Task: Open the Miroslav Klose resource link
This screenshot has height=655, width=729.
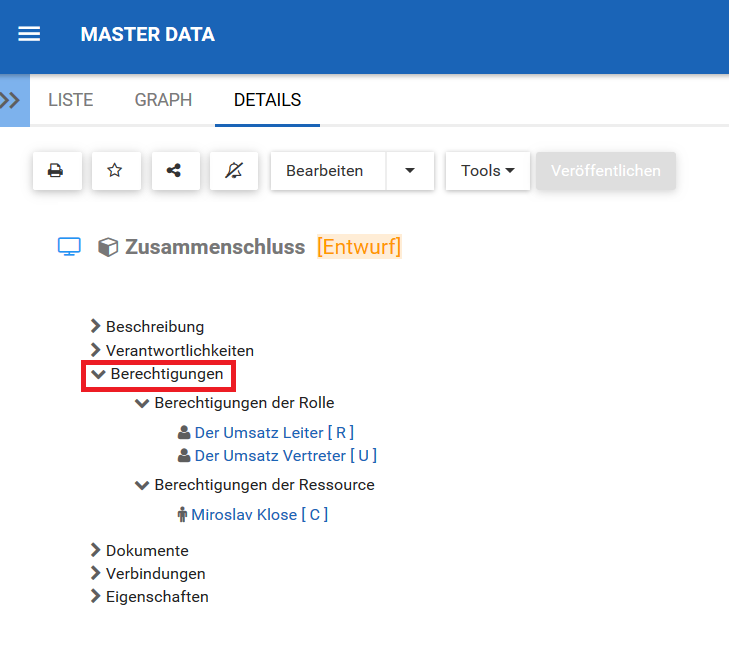Action: 244,515
